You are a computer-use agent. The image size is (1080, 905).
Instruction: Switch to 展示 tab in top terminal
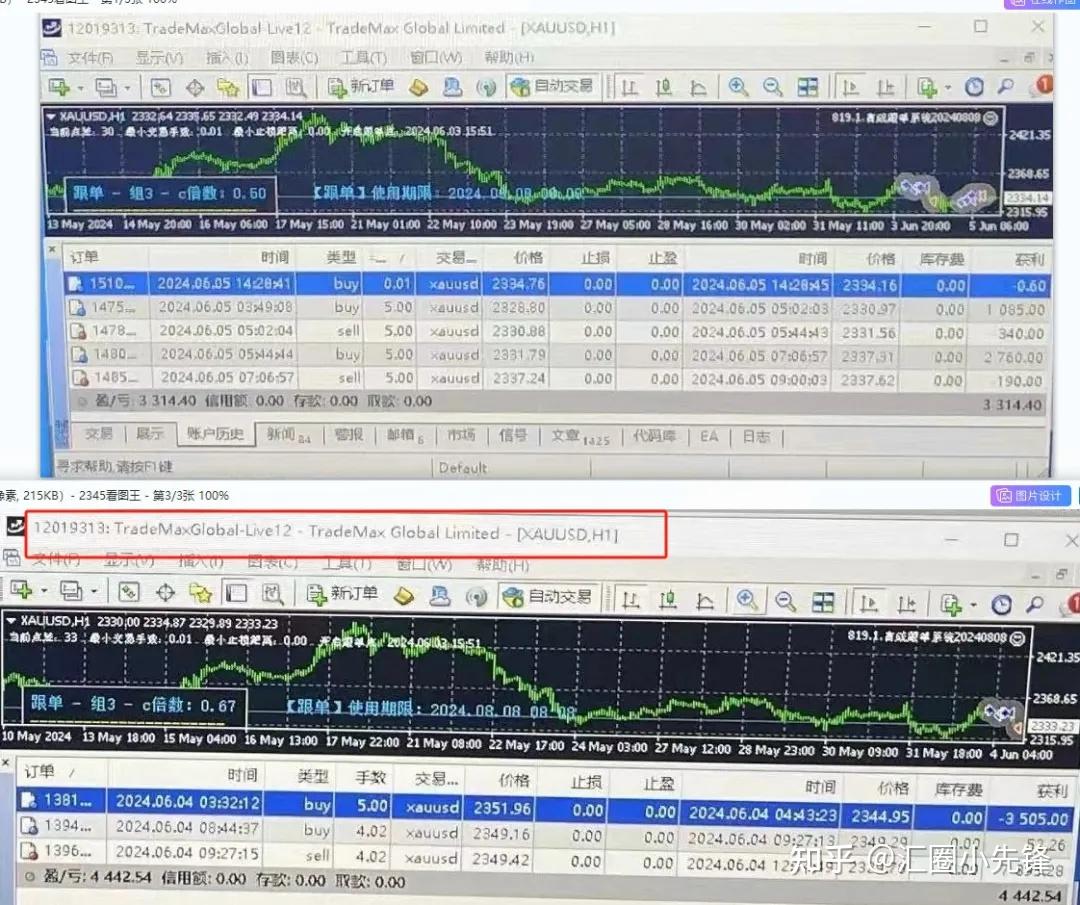(x=149, y=434)
